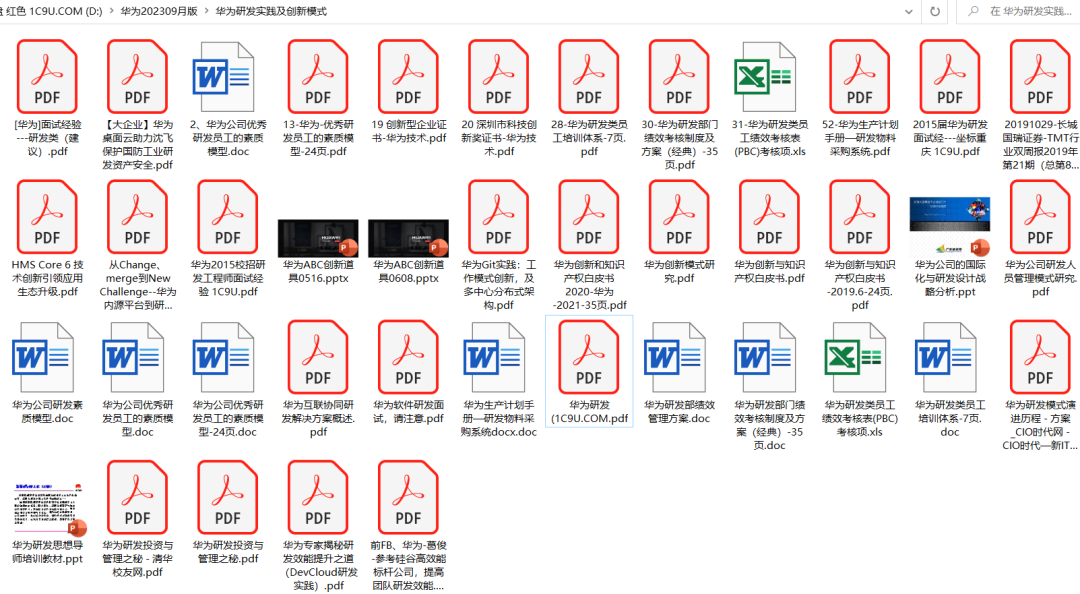The height and width of the screenshot is (594, 1080).
Task: Select the 华为研发投资与管理之秘.pdf icon
Action: (228, 497)
